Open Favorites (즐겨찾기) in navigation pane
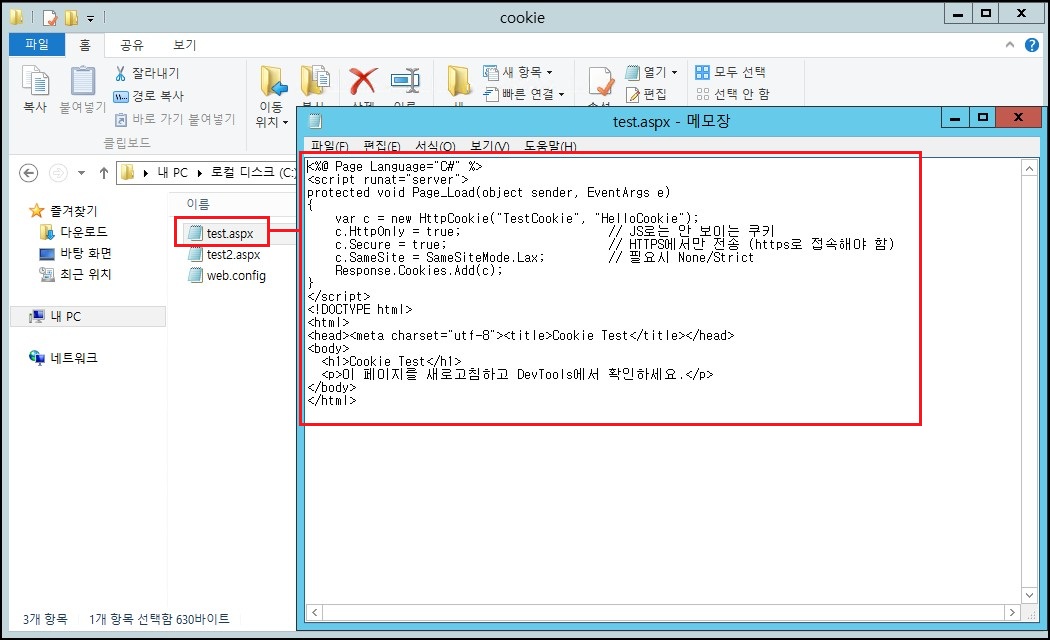The height and width of the screenshot is (640, 1050). (x=64, y=211)
